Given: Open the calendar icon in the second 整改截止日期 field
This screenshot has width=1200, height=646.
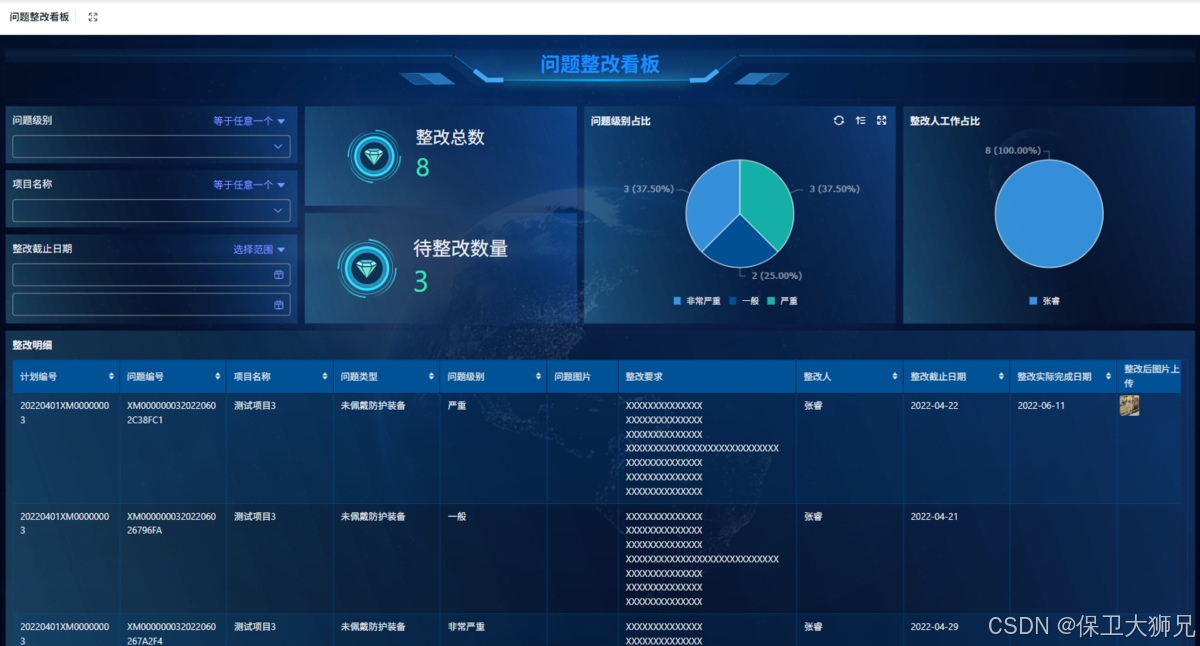Looking at the screenshot, I should click(279, 304).
